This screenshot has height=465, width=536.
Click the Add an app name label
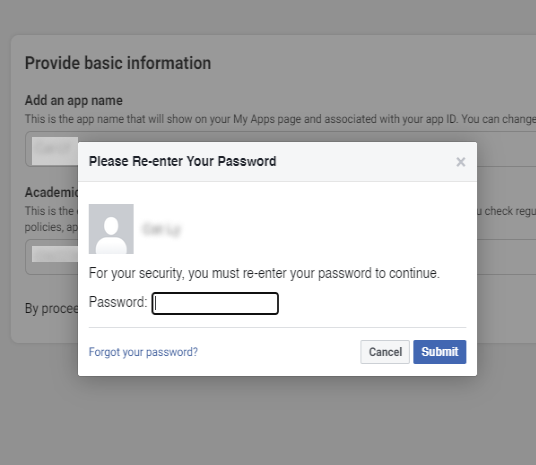coord(74,101)
